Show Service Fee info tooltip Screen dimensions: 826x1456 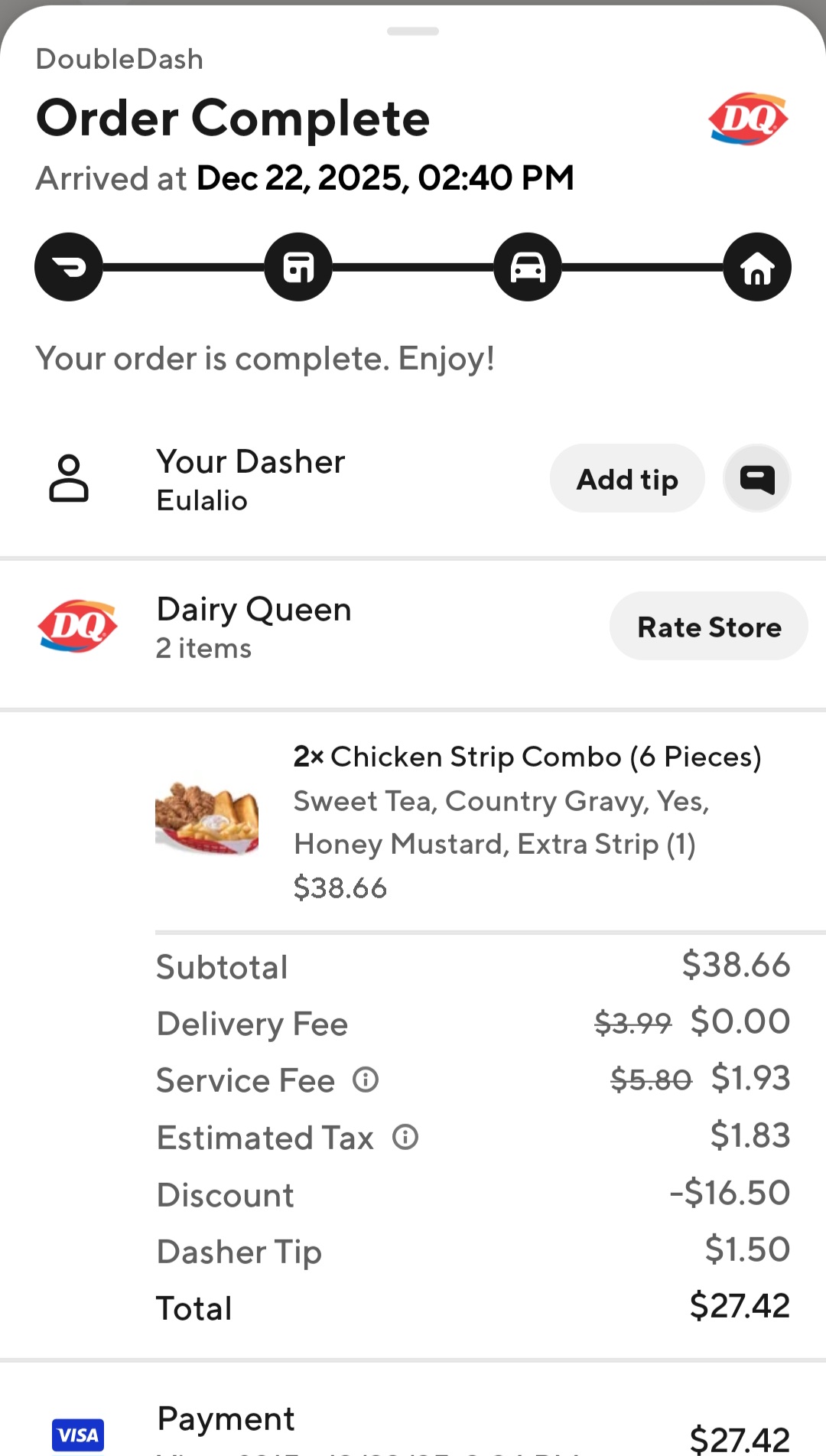tap(366, 1080)
